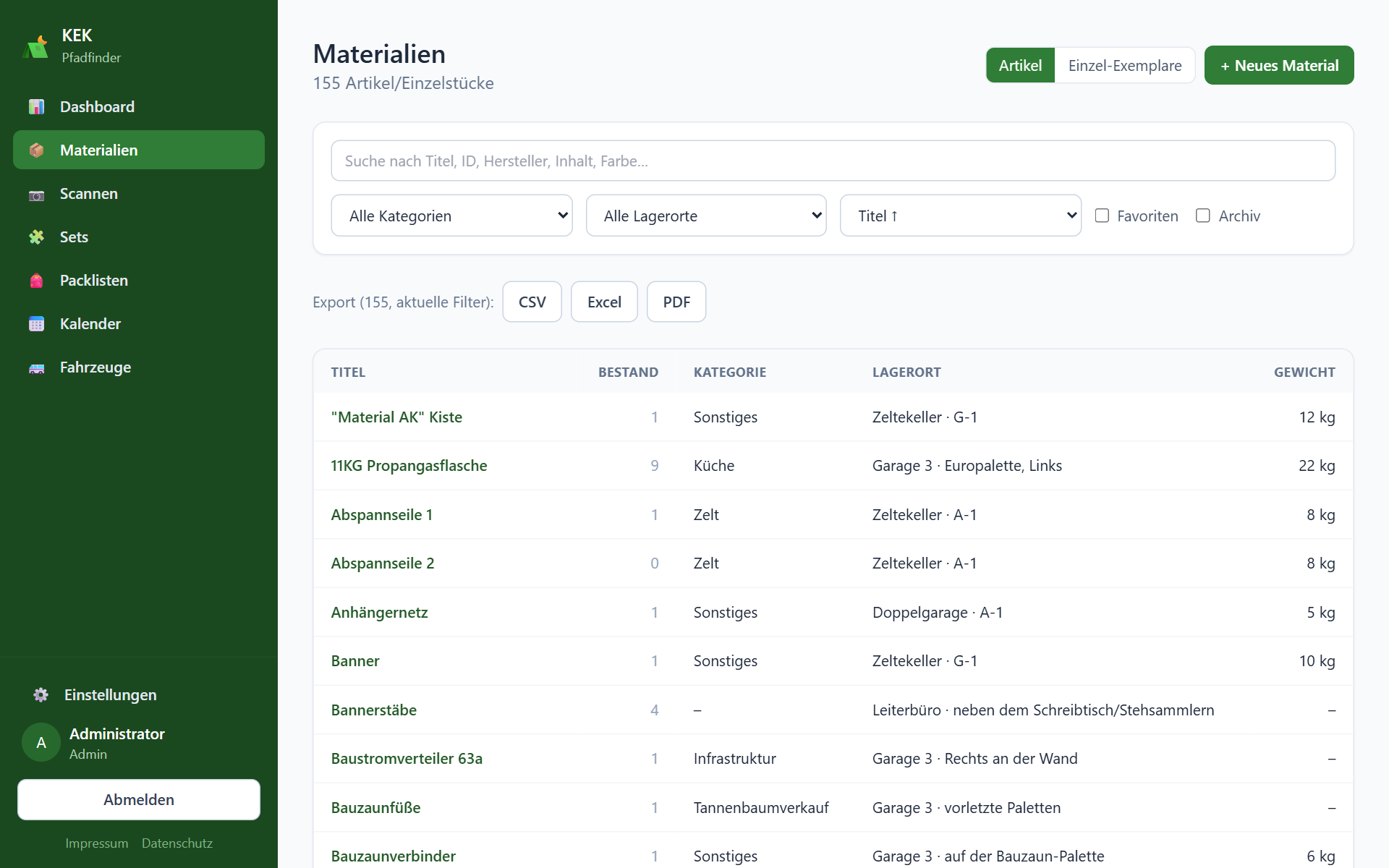The image size is (1389, 868).
Task: Click the BESTAND column header
Action: 628,373
